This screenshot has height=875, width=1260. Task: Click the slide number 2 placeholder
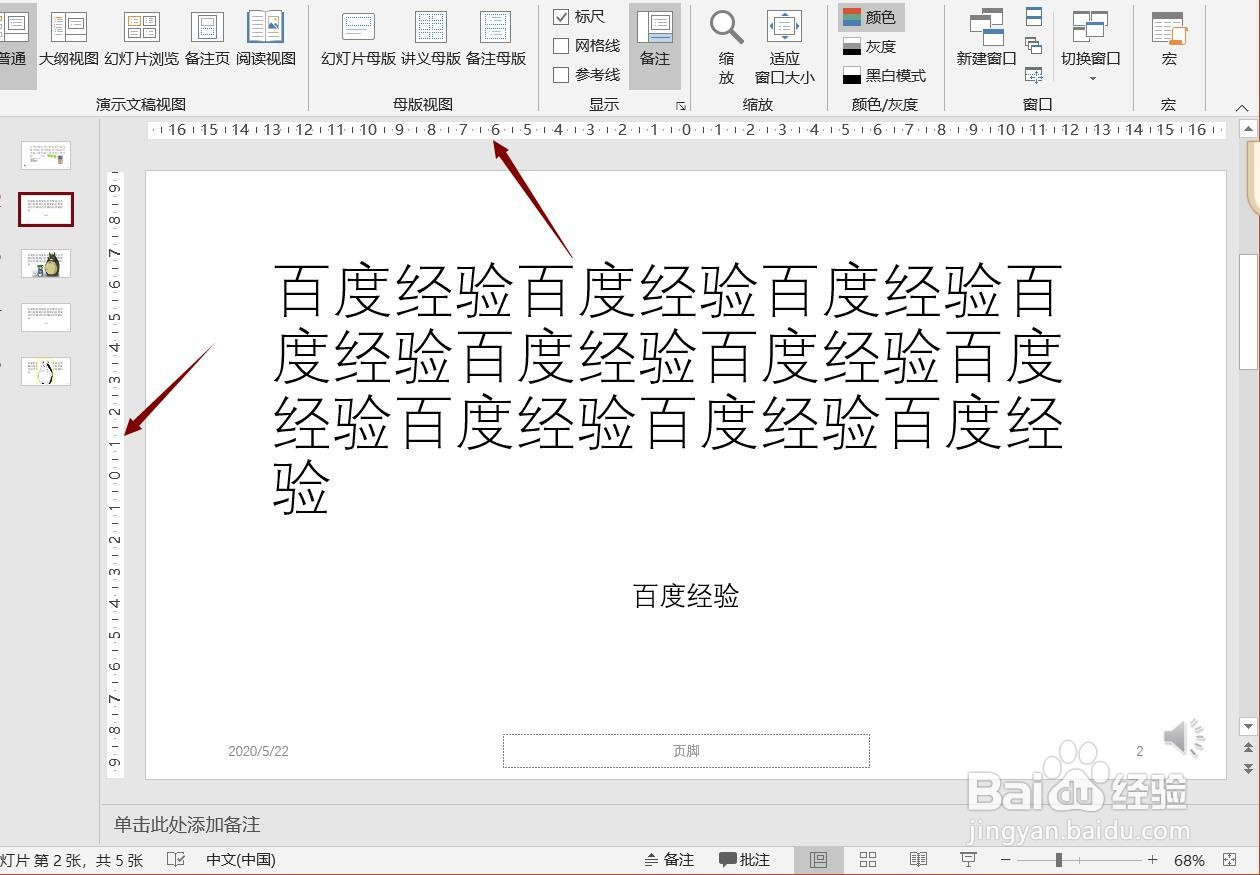(x=1139, y=751)
